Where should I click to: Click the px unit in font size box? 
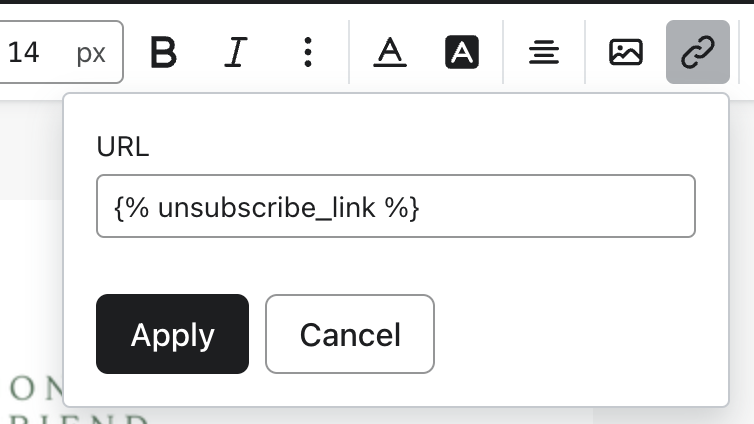[x=91, y=52]
